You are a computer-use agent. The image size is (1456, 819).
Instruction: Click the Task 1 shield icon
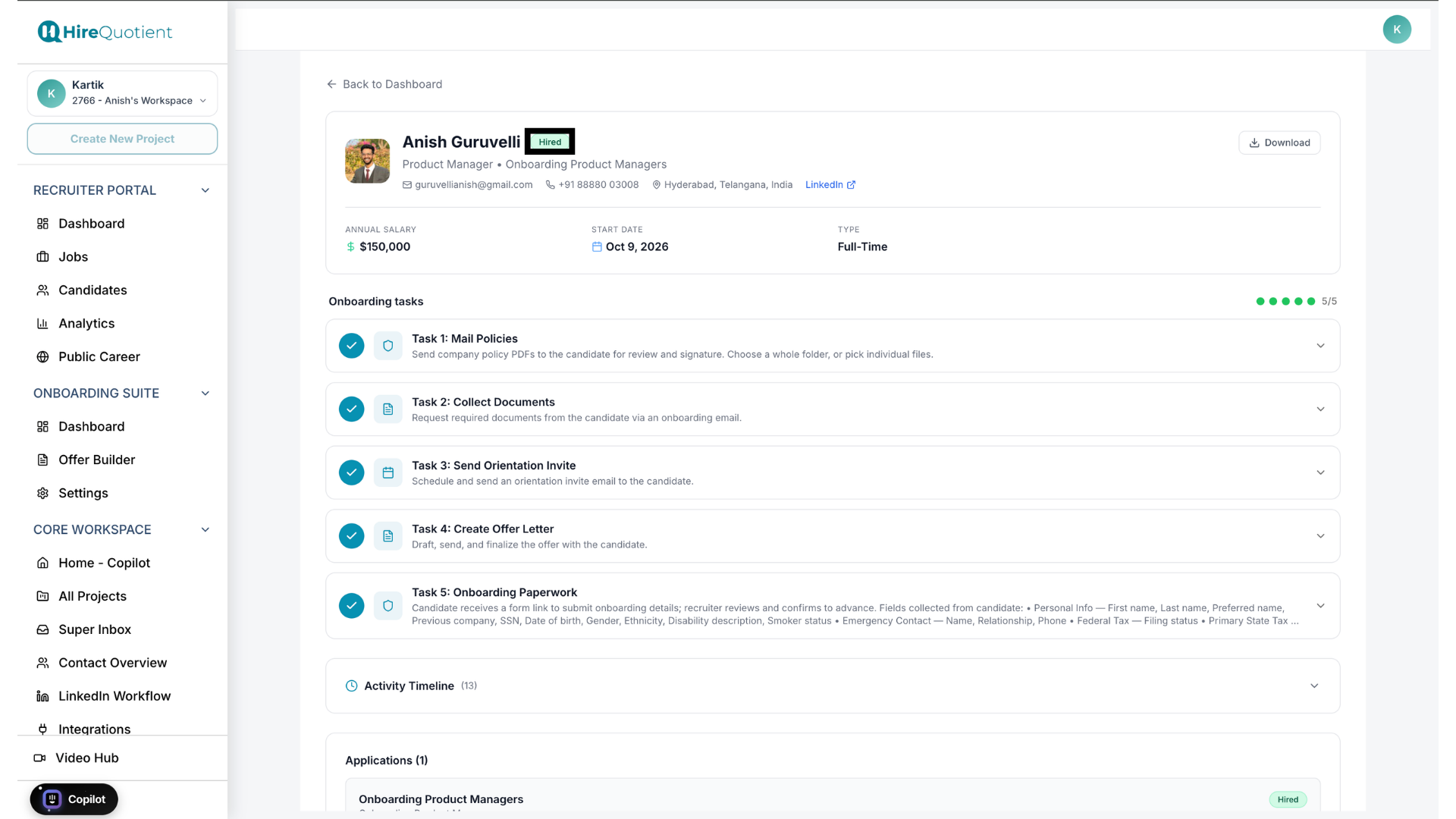(388, 346)
